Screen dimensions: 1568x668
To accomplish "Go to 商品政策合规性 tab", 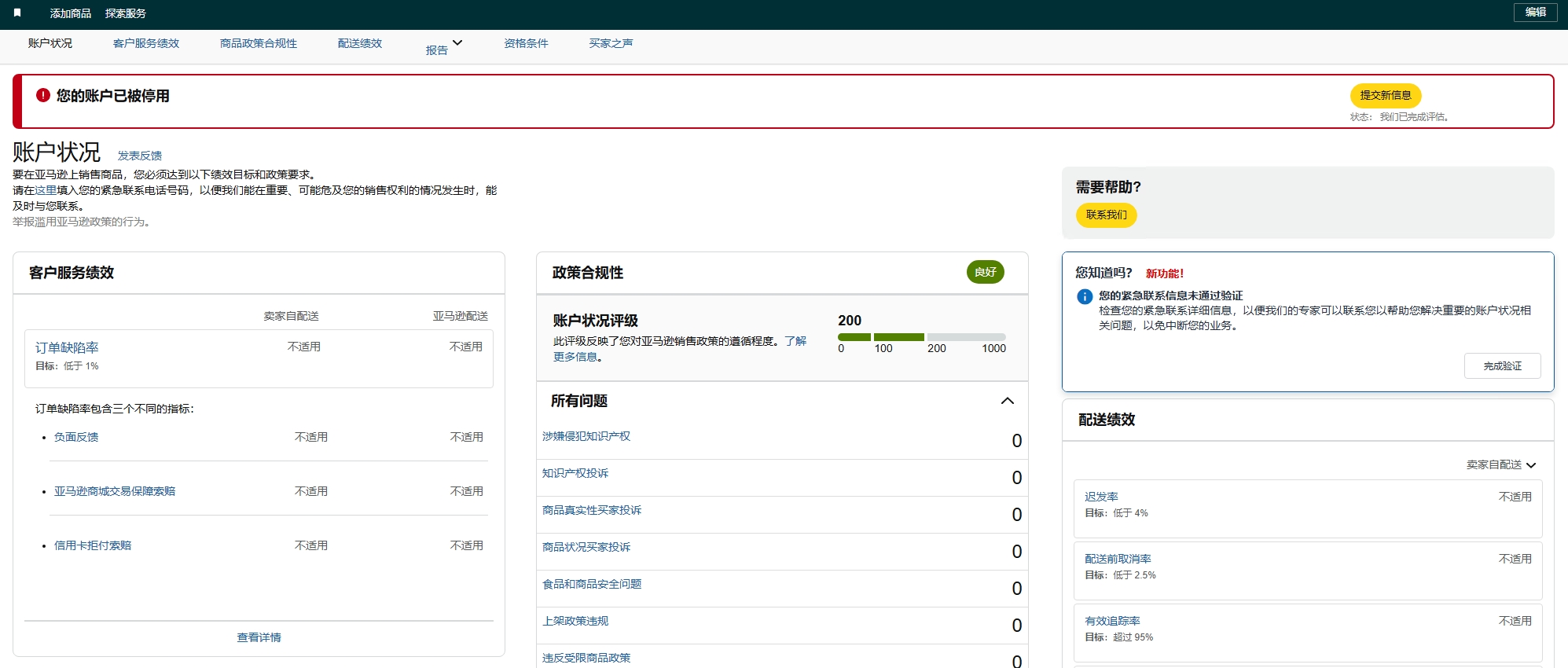I will pos(259,43).
